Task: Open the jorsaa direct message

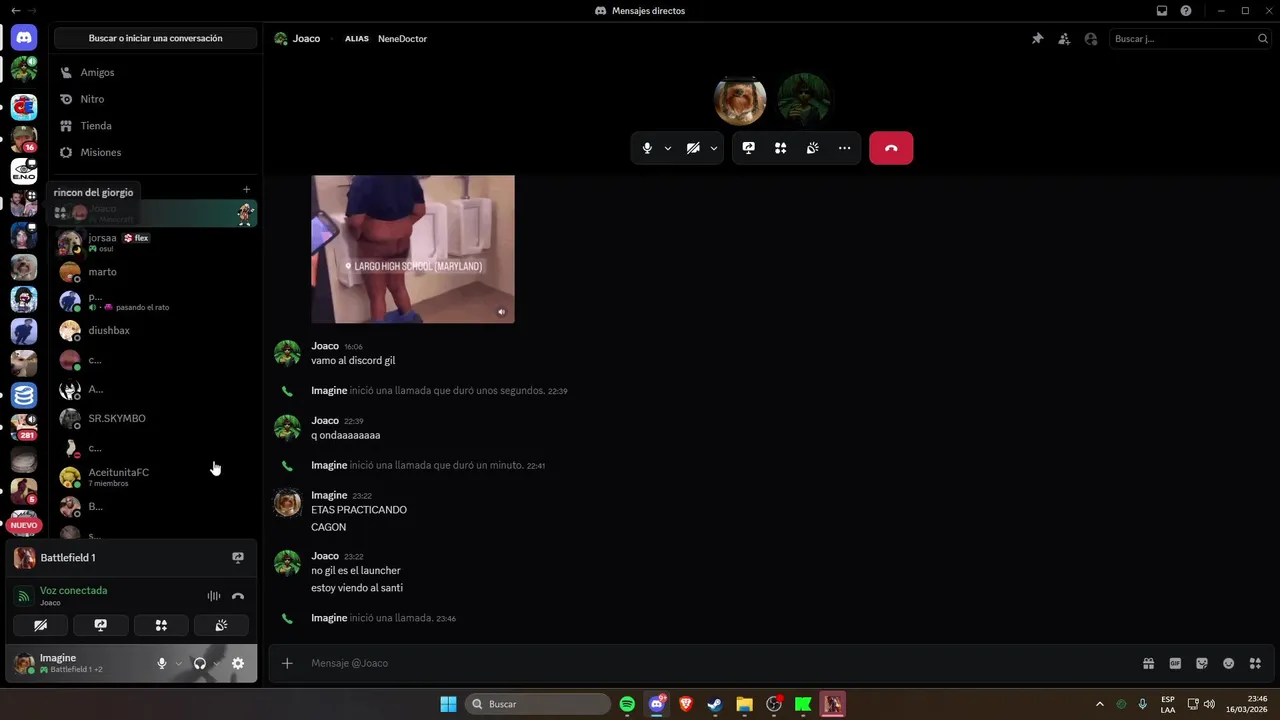Action: [156, 242]
